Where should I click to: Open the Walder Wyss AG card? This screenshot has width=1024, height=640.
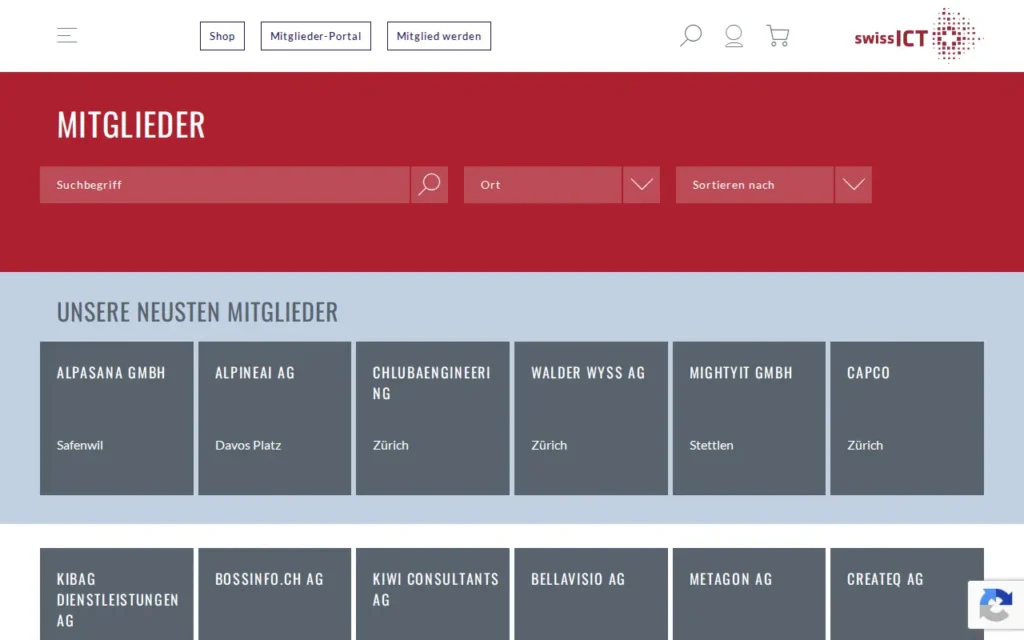[591, 418]
